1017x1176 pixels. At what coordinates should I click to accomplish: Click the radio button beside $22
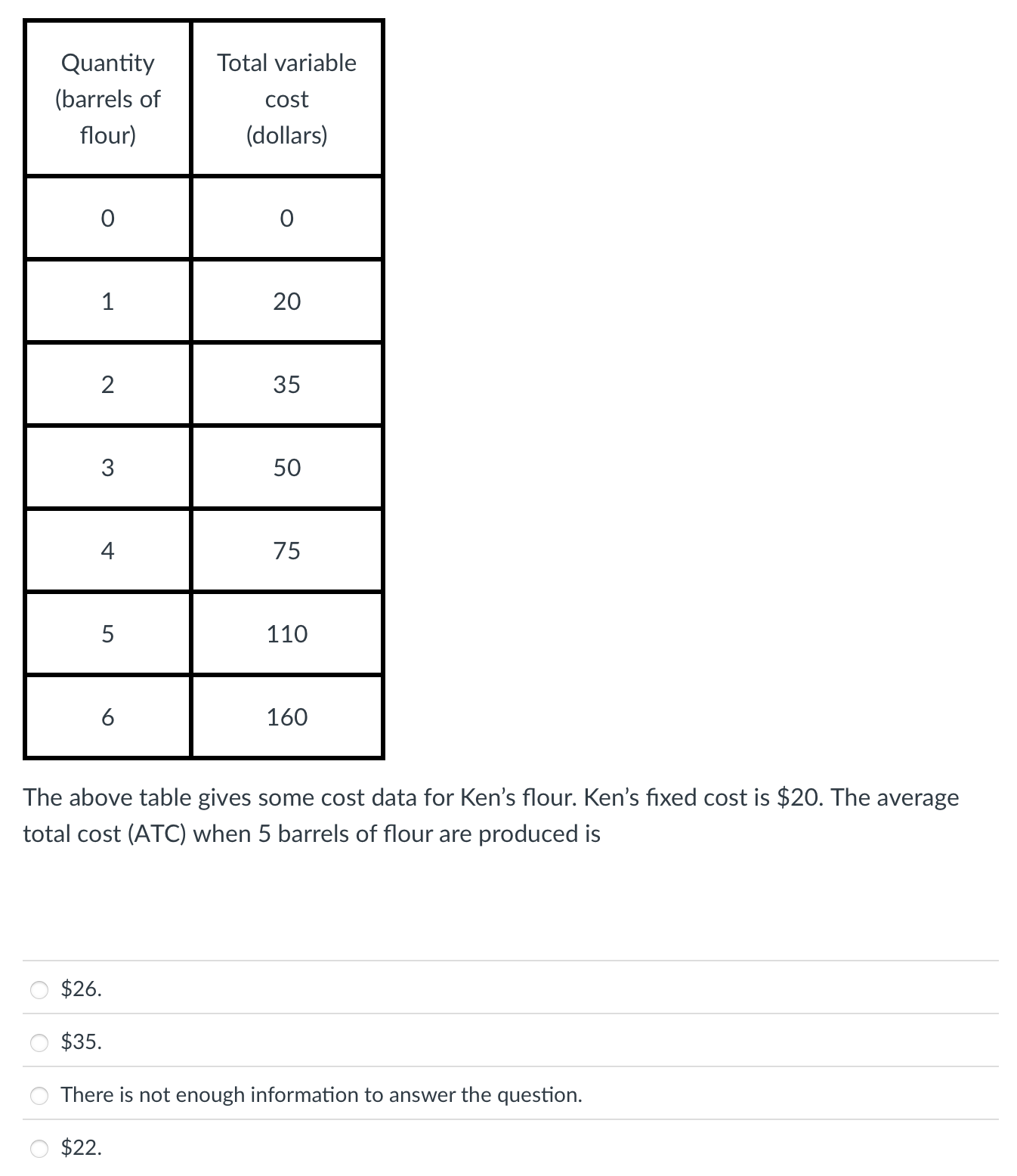point(38,1149)
